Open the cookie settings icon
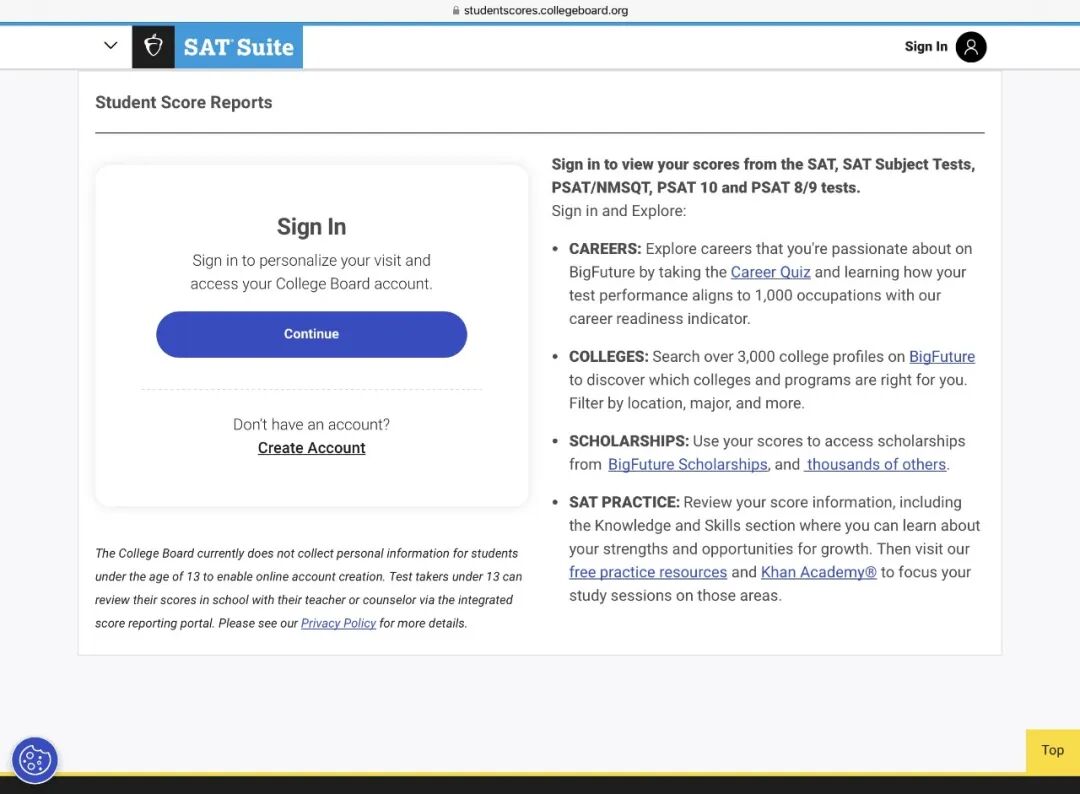The height and width of the screenshot is (794, 1080). tap(35, 760)
